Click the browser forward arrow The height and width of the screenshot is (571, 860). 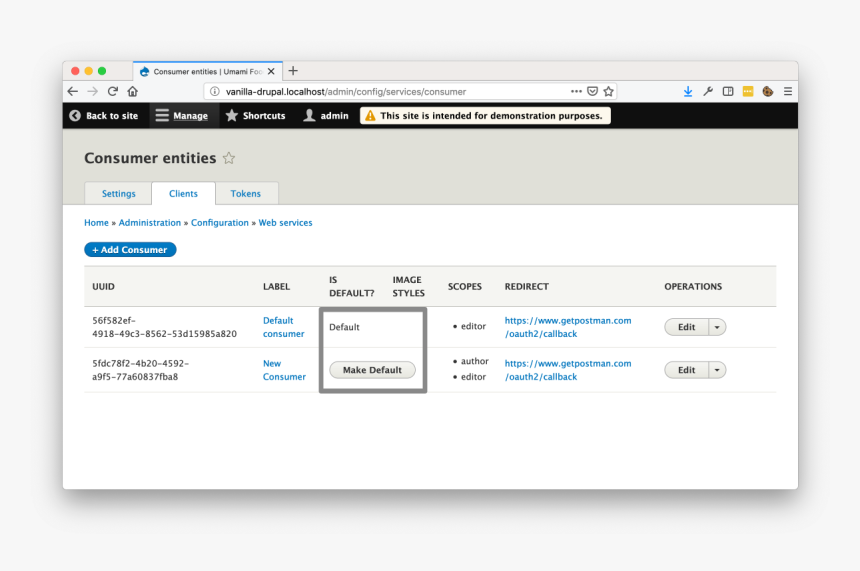tap(93, 92)
